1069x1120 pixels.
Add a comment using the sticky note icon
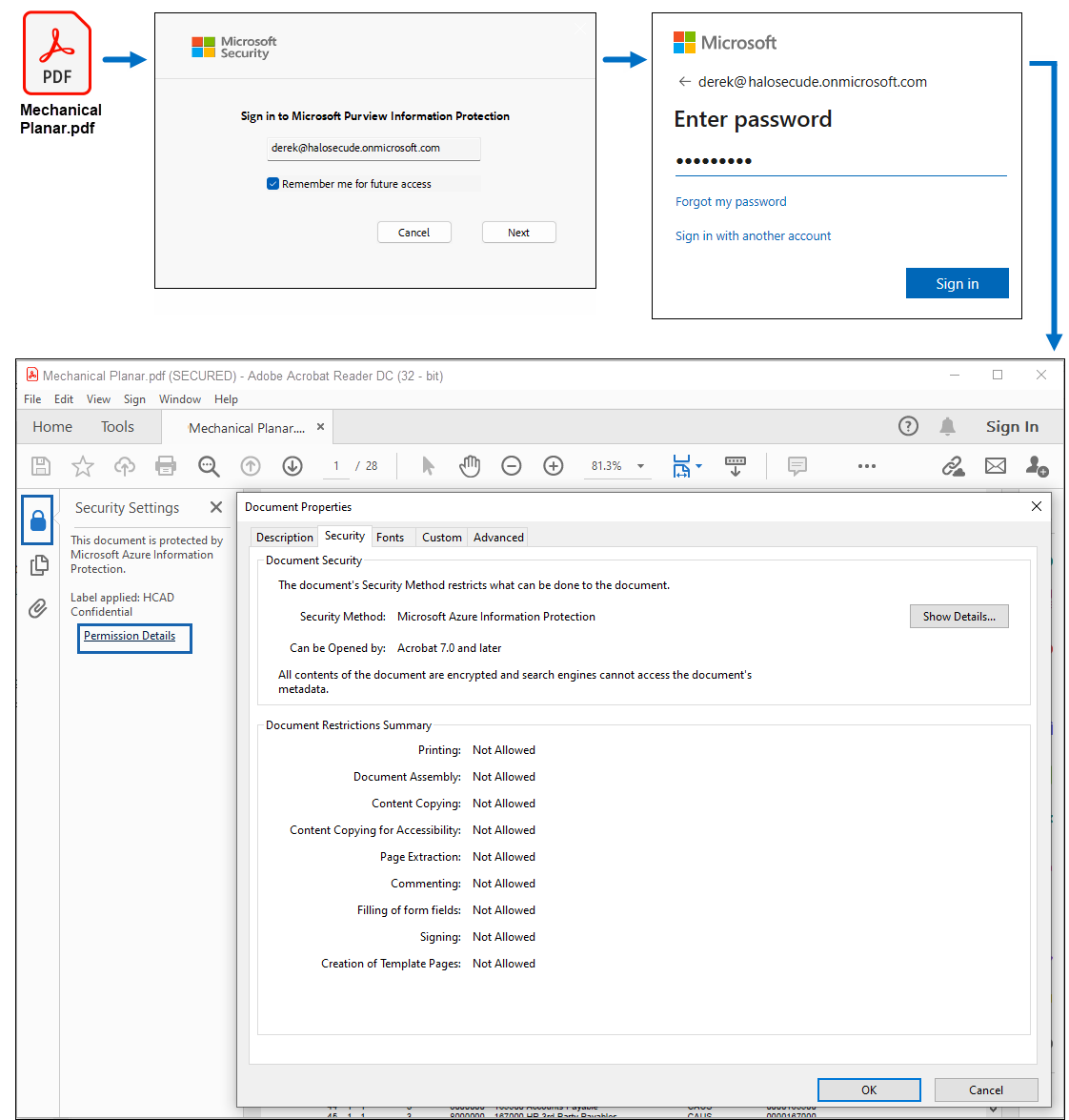pos(797,466)
